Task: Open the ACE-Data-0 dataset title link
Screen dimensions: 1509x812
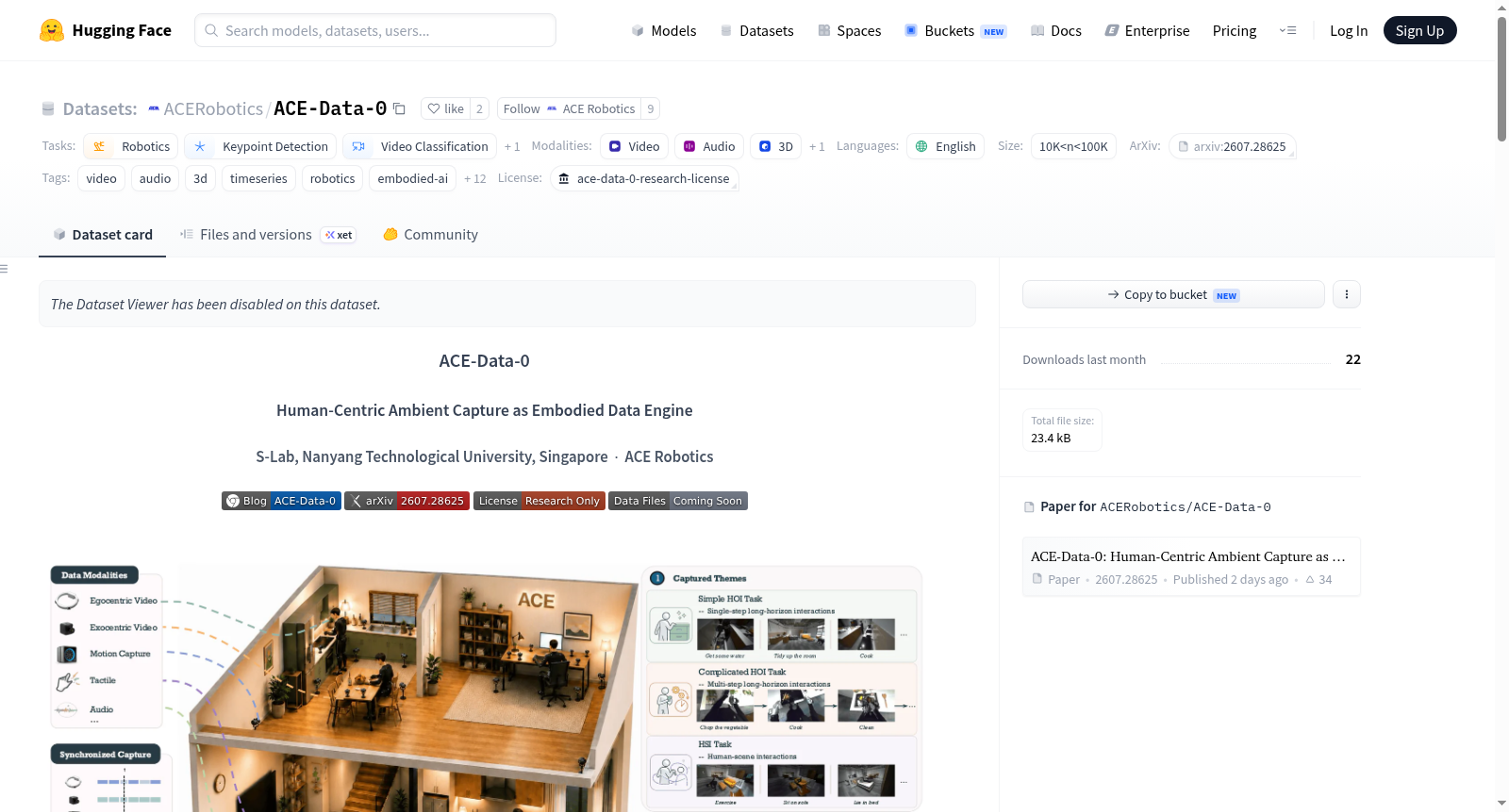Action: pyautogui.click(x=330, y=108)
